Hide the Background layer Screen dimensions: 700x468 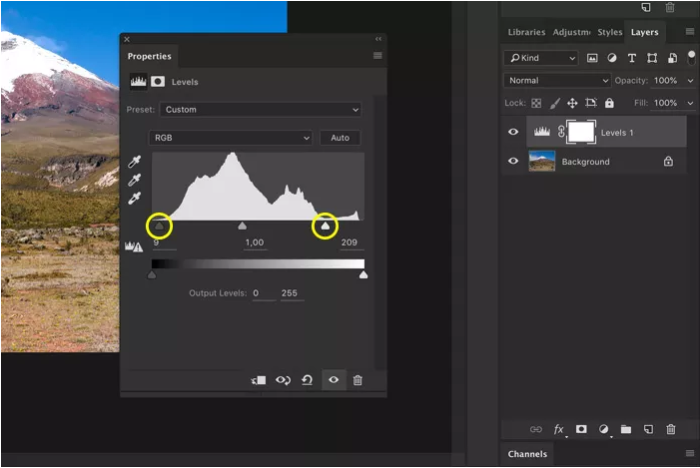click(513, 161)
